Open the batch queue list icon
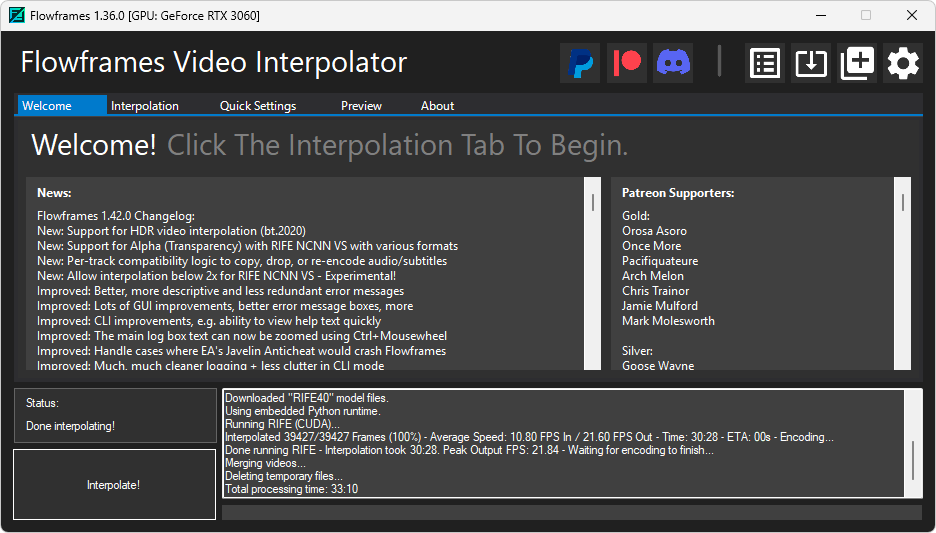 [765, 63]
